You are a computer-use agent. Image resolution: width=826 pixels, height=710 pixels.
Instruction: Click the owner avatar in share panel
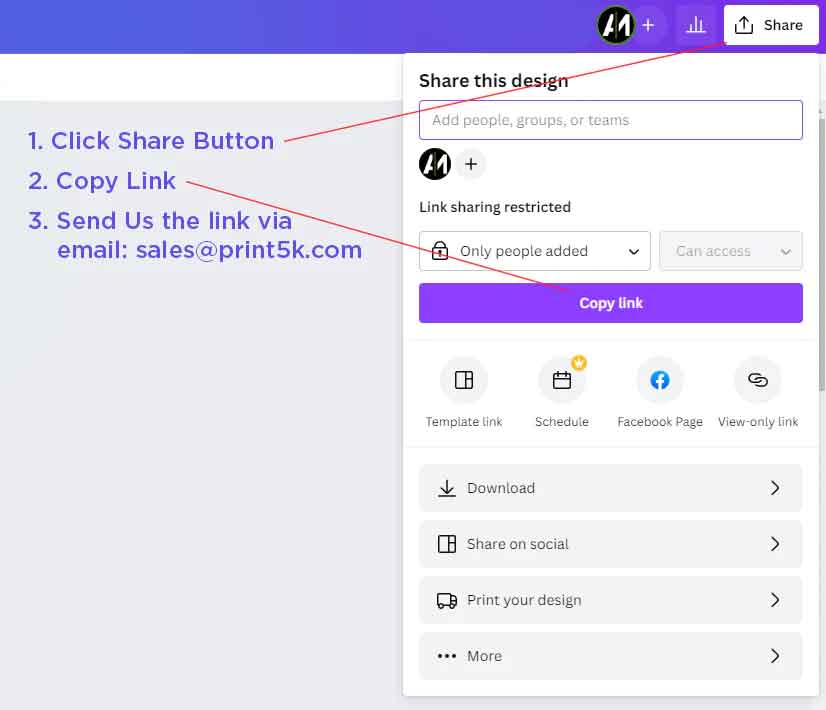[435, 164]
